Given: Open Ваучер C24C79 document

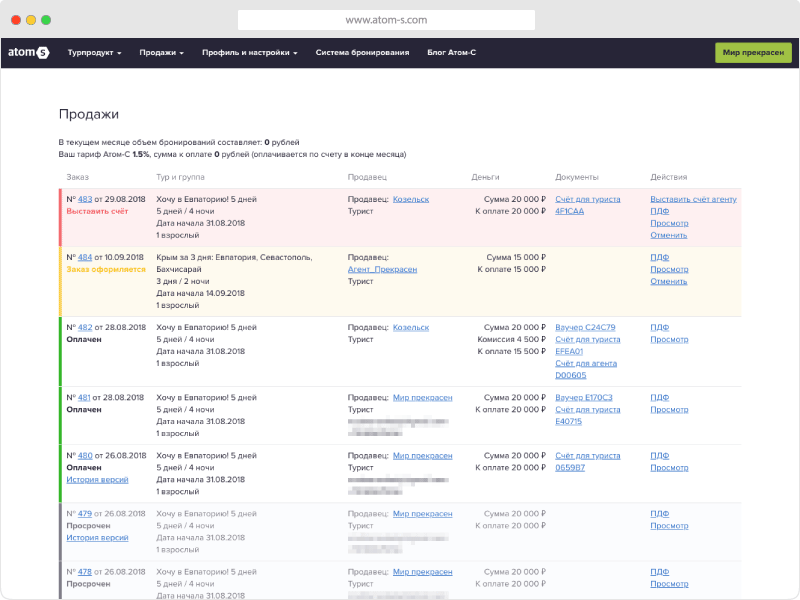Looking at the screenshot, I should [x=585, y=327].
